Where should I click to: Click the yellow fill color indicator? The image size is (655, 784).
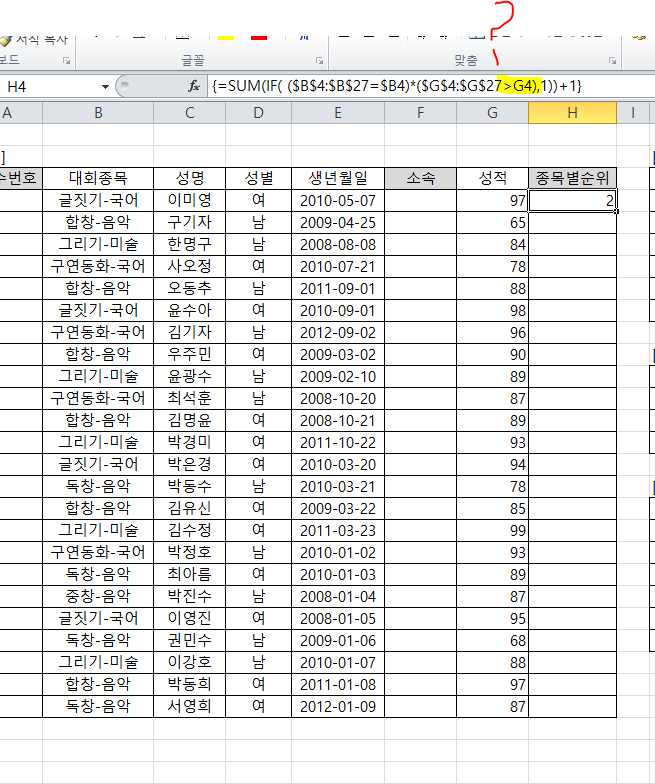tap(225, 37)
